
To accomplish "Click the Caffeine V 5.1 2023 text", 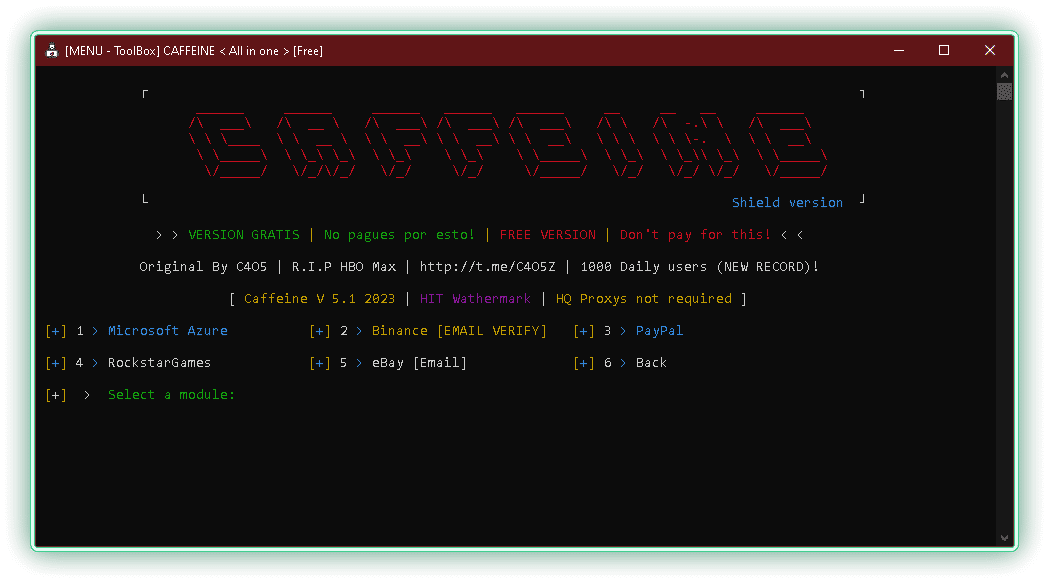I will point(319,298).
